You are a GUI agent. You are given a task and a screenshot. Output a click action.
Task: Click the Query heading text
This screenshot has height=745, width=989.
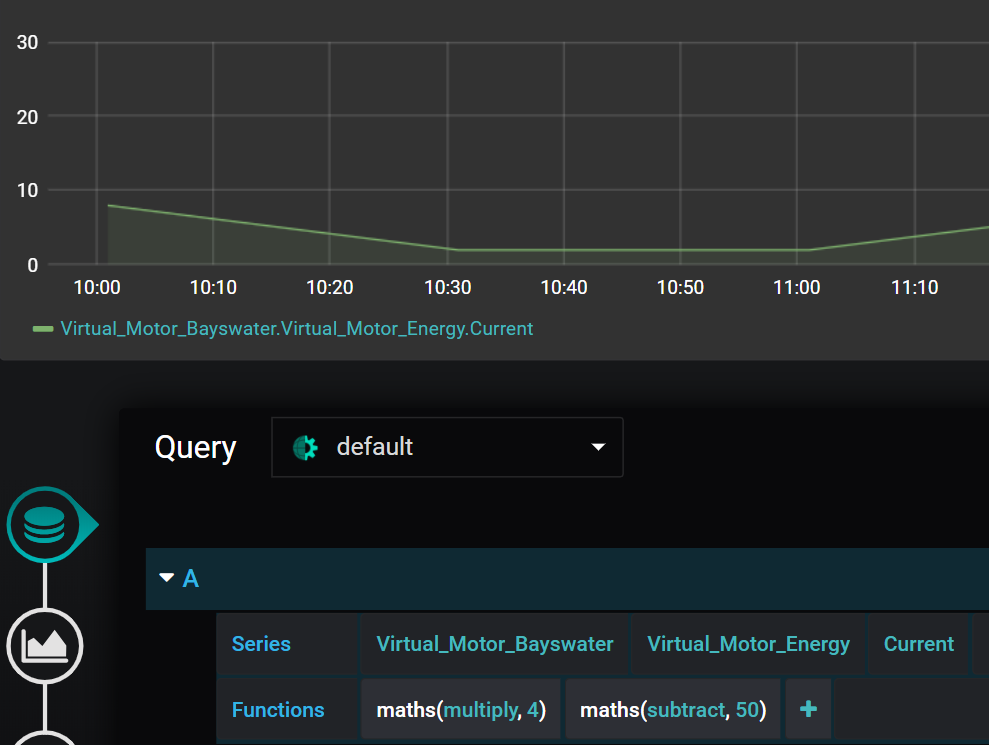click(x=196, y=448)
